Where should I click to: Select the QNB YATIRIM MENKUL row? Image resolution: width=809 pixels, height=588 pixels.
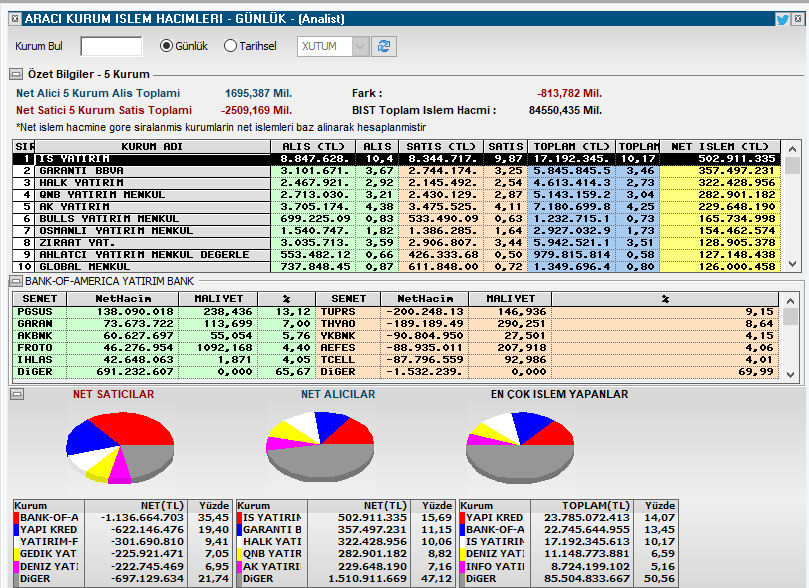coord(396,194)
